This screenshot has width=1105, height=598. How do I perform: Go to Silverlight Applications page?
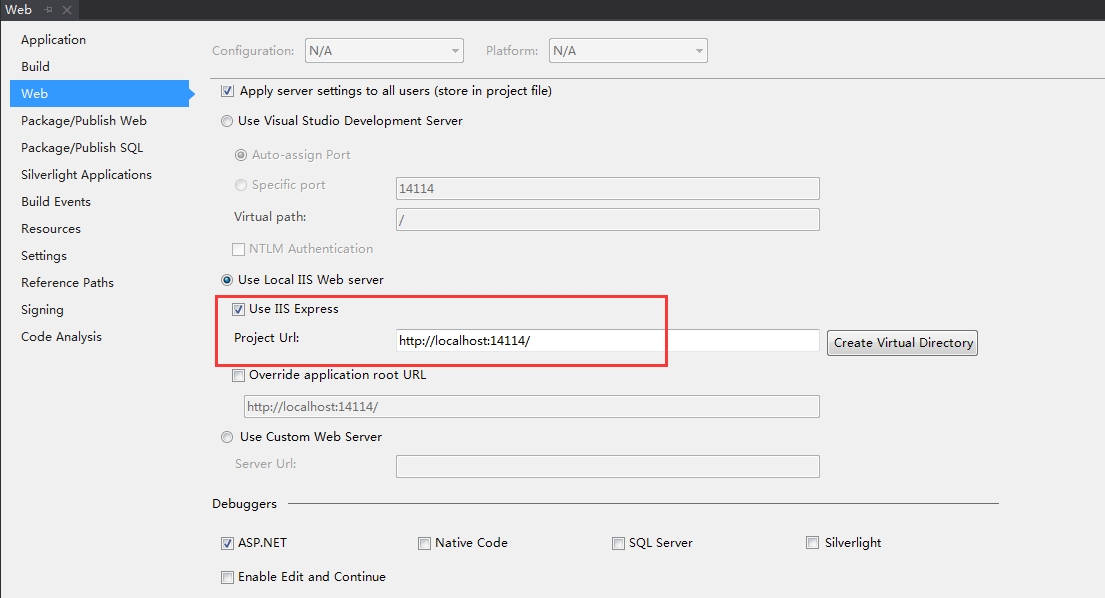pos(86,175)
